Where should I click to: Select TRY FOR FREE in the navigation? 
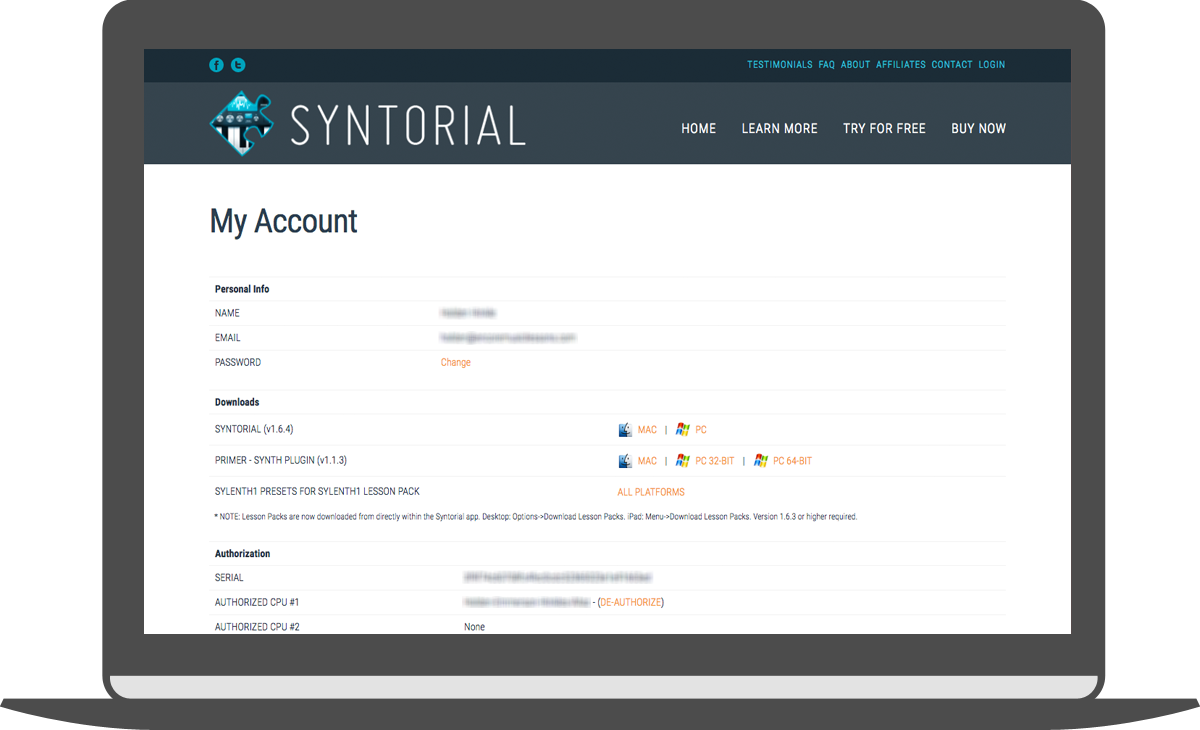(884, 128)
